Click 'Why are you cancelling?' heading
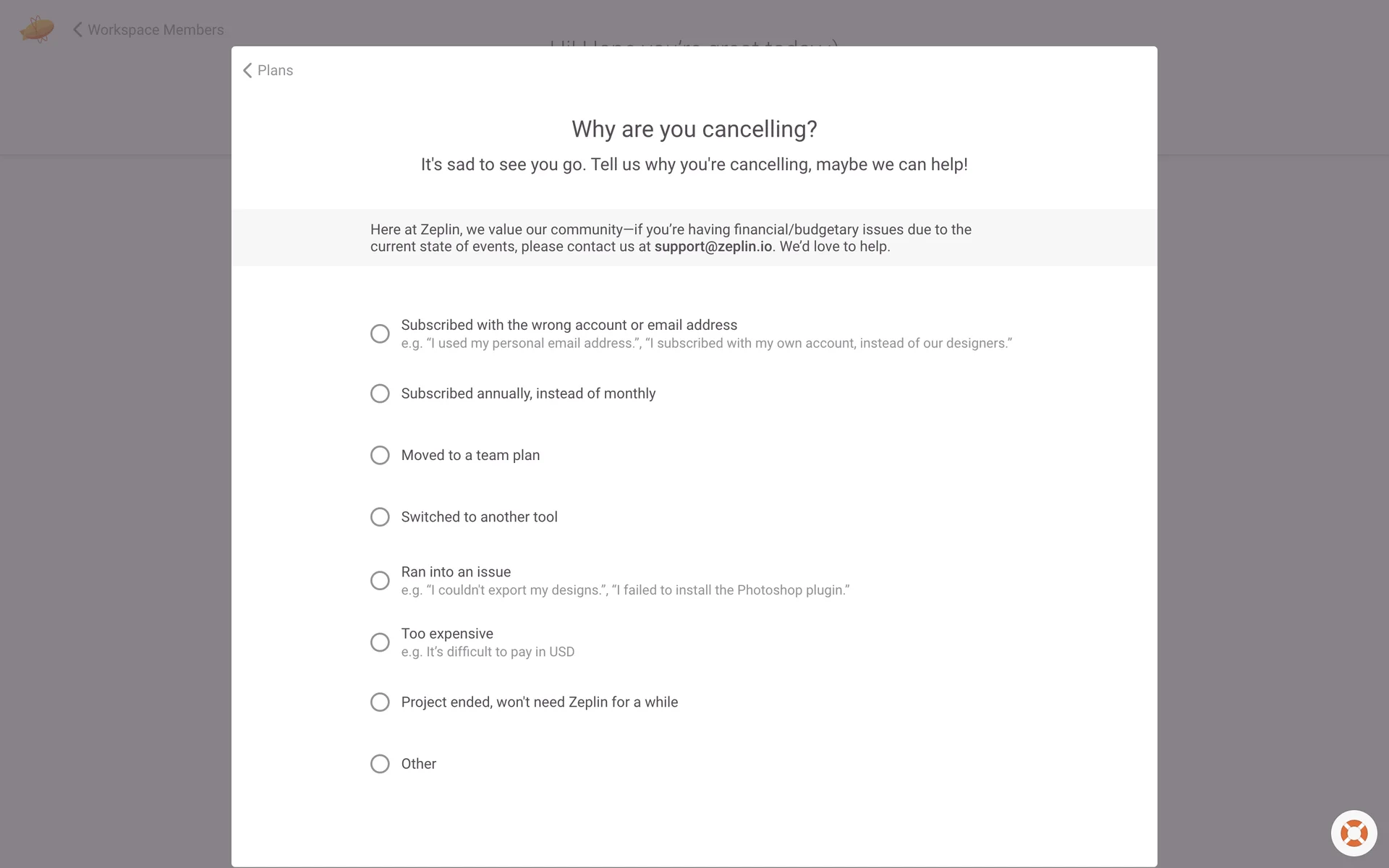 click(694, 129)
